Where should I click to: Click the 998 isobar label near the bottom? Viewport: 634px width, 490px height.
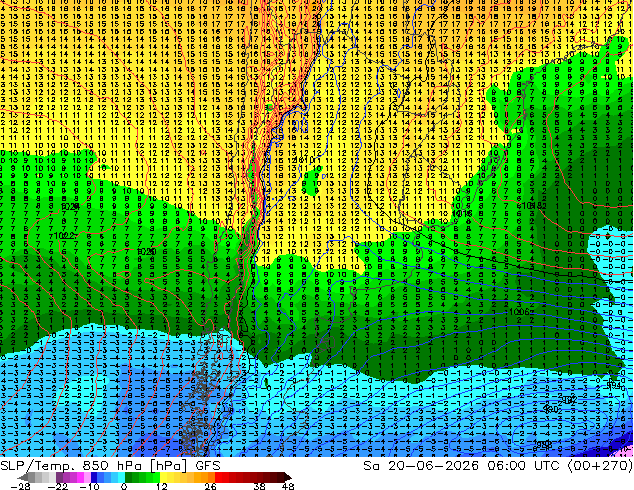point(544,444)
